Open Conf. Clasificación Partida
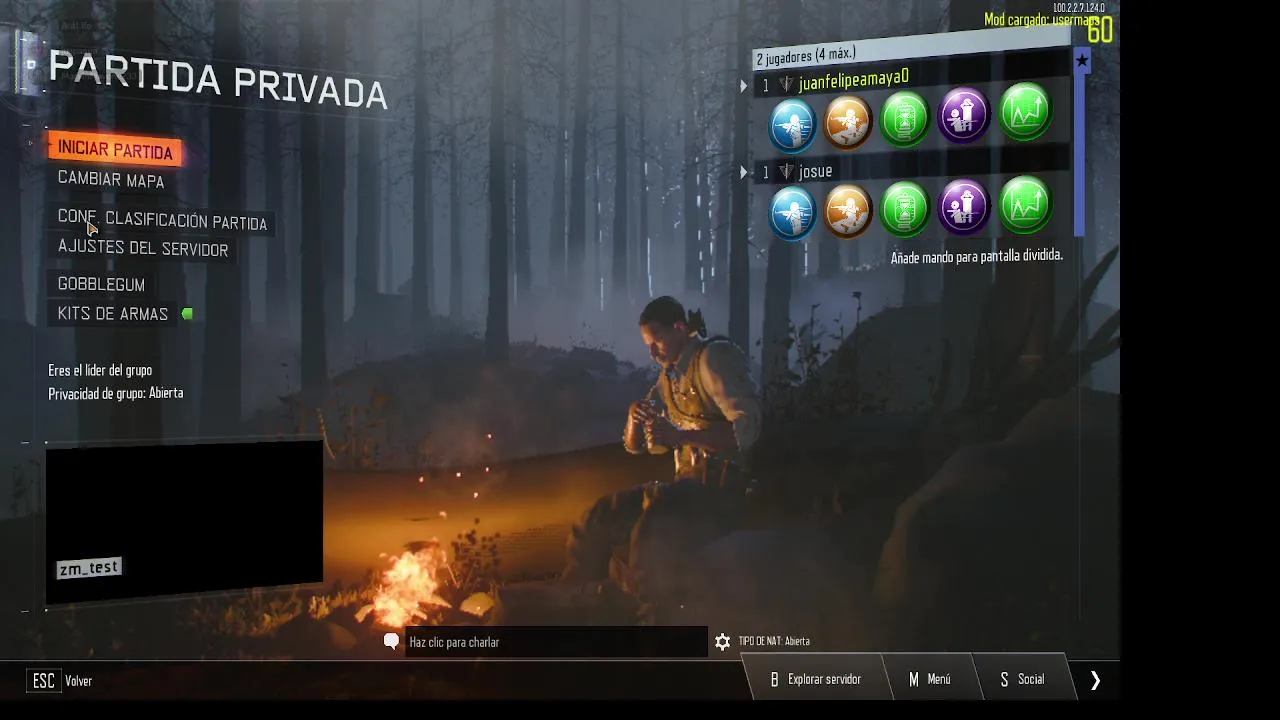The width and height of the screenshot is (1280, 720). [162, 220]
